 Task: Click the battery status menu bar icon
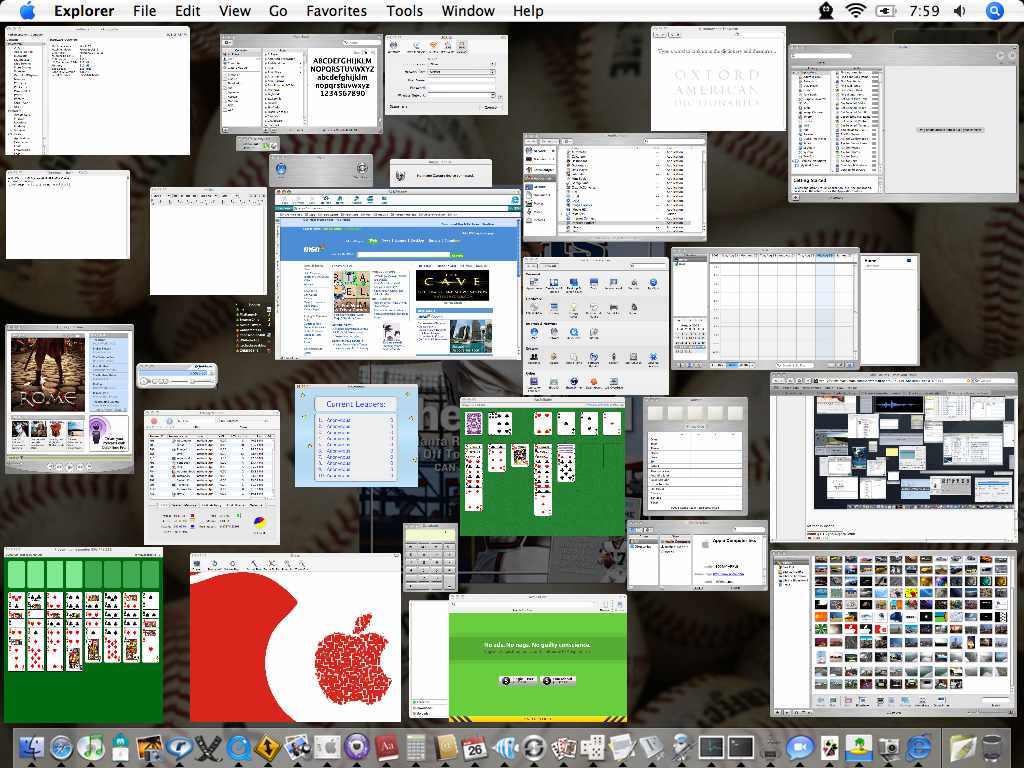(x=887, y=11)
